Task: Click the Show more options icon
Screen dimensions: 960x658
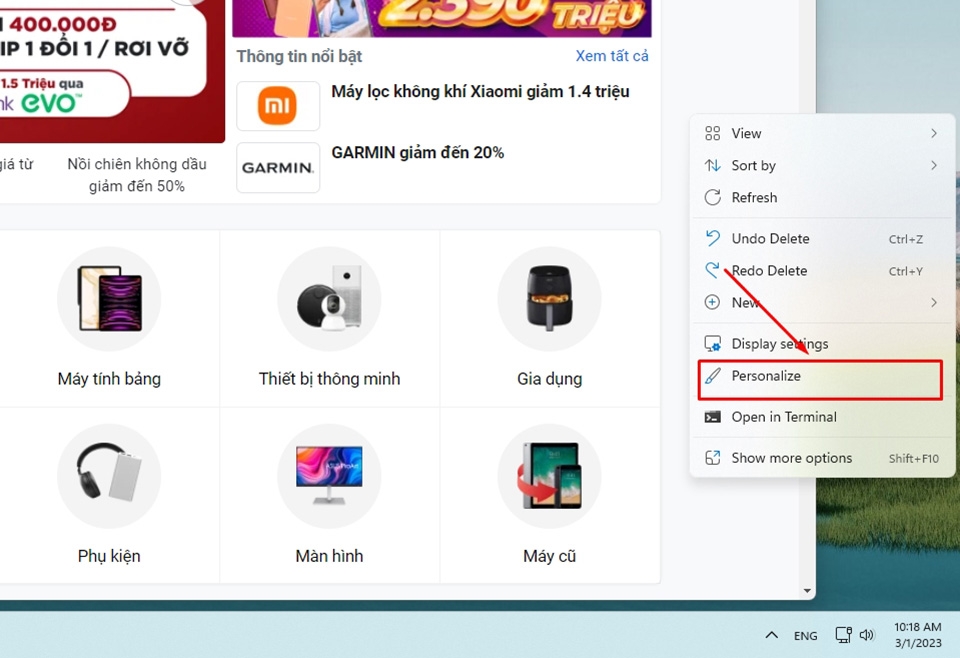Action: (712, 458)
